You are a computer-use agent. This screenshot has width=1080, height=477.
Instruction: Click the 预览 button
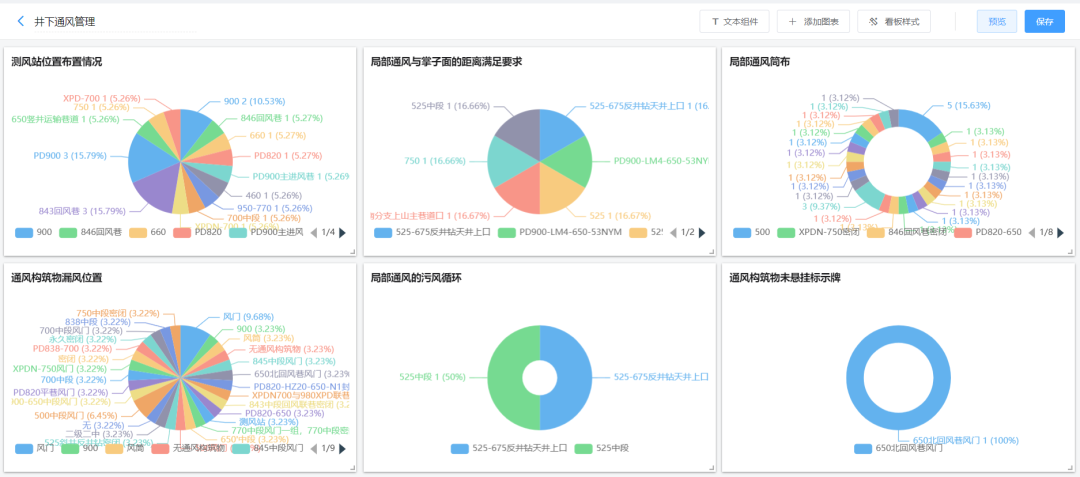(x=996, y=22)
